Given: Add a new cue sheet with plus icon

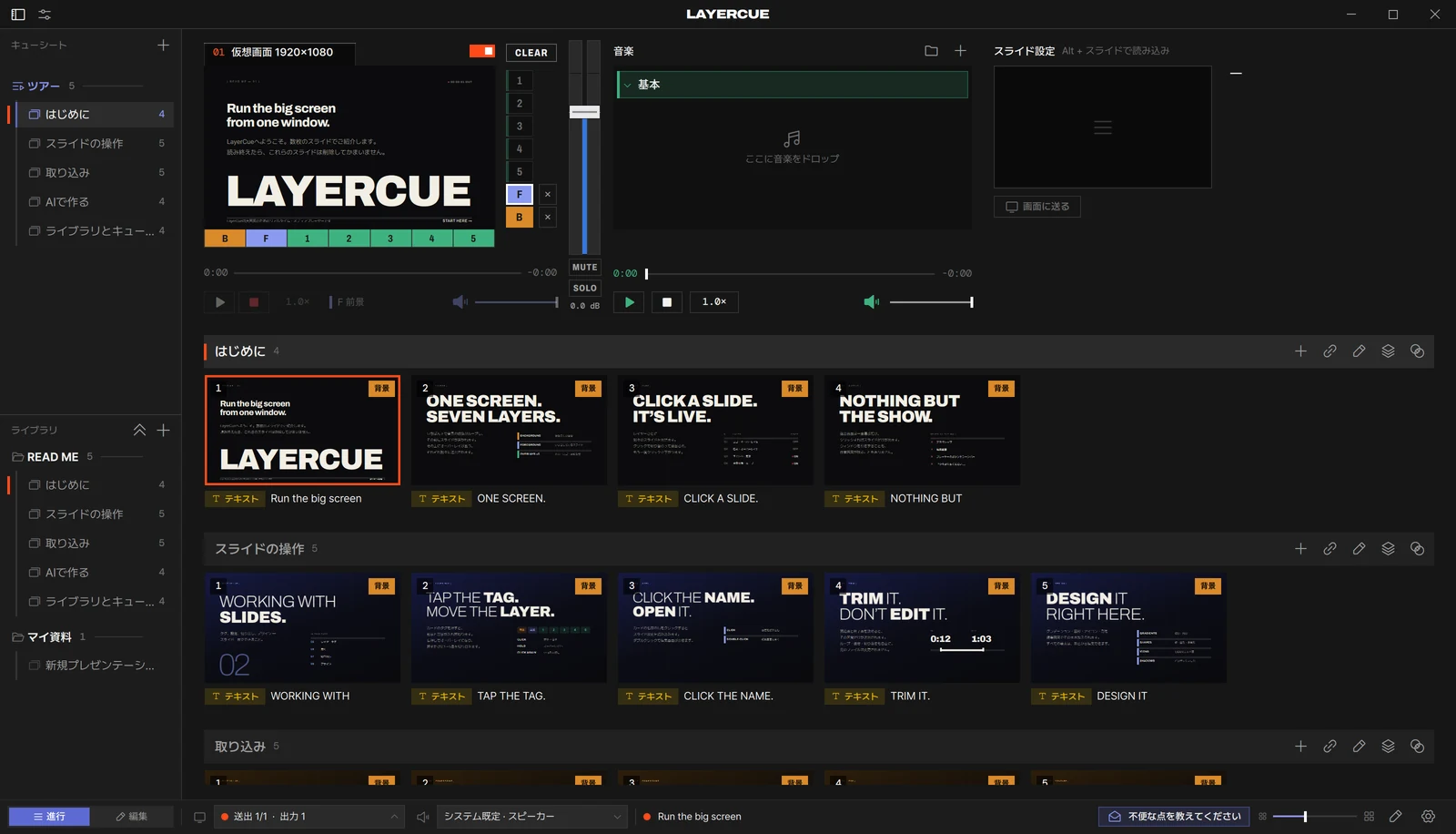Looking at the screenshot, I should click(163, 45).
